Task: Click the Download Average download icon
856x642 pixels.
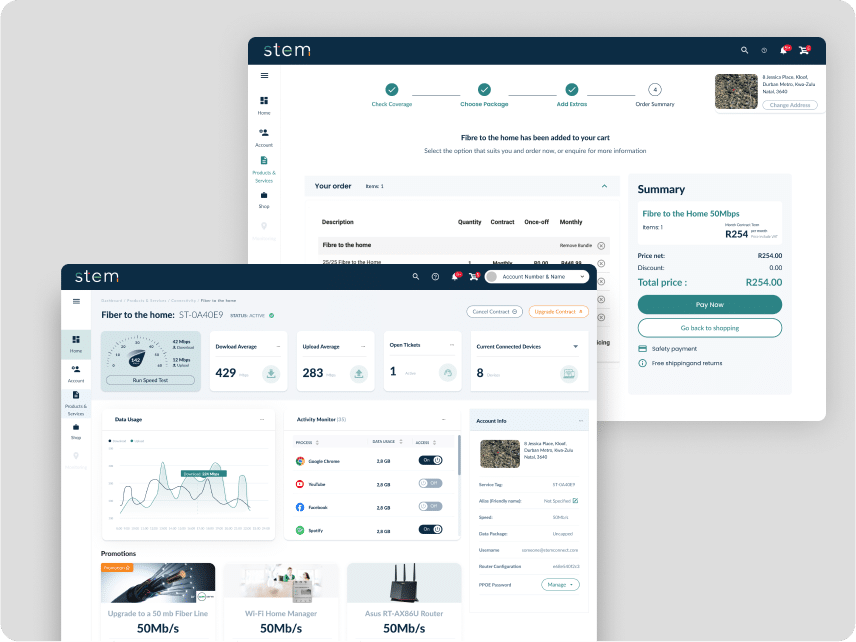Action: 271,374
